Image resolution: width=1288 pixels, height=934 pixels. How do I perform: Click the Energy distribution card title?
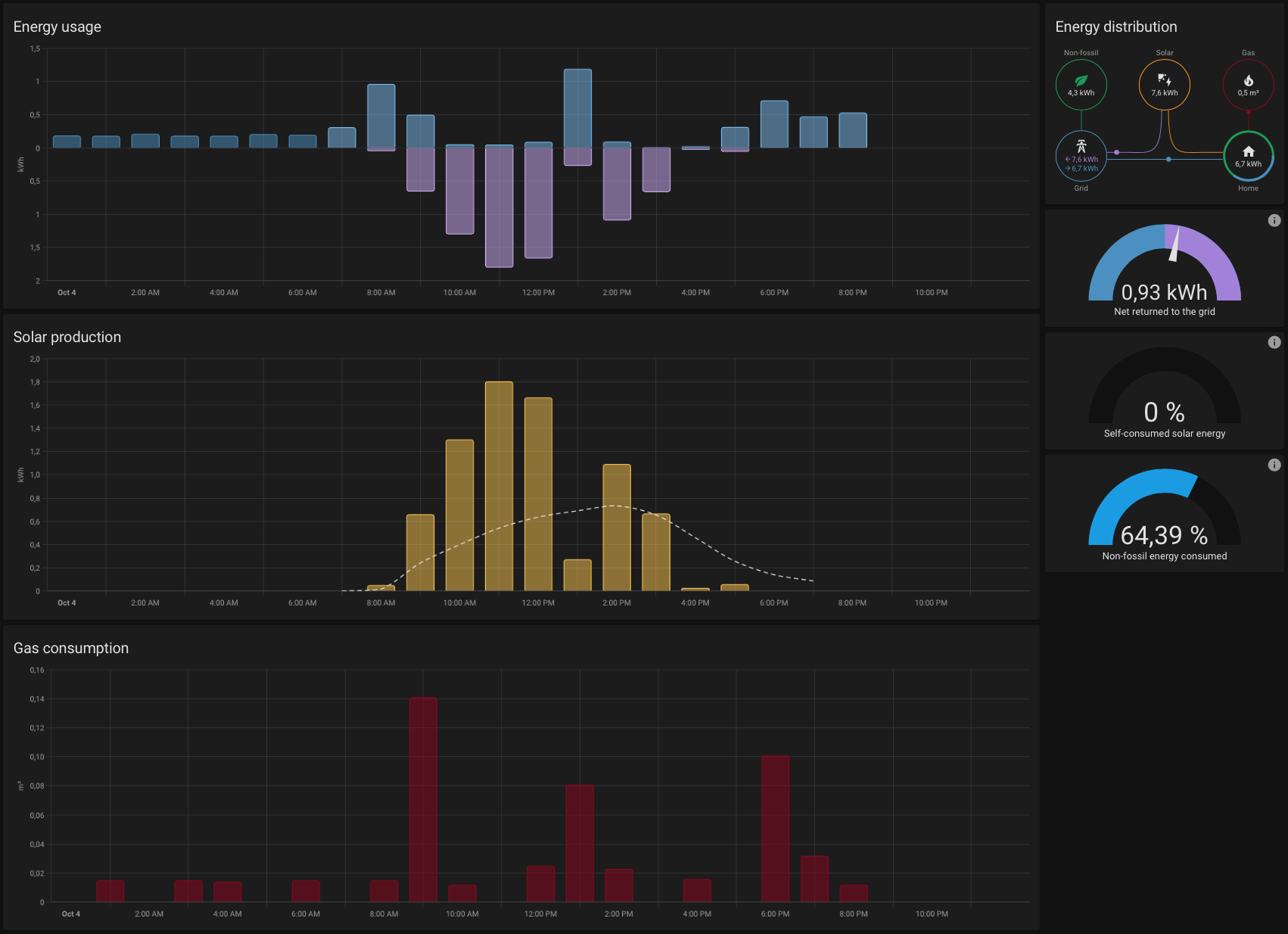tap(1115, 26)
